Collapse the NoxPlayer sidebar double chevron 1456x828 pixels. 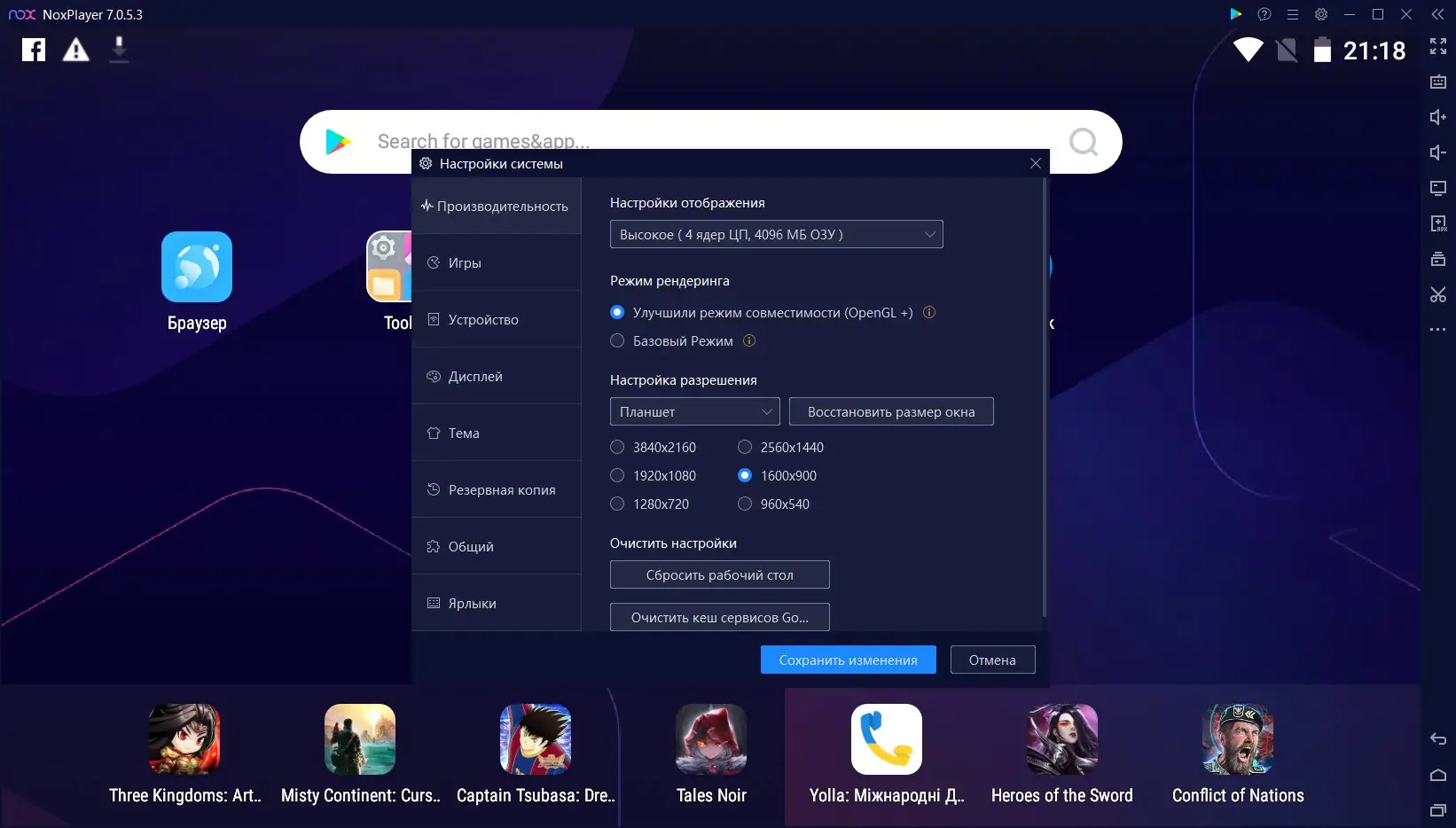tap(1438, 14)
